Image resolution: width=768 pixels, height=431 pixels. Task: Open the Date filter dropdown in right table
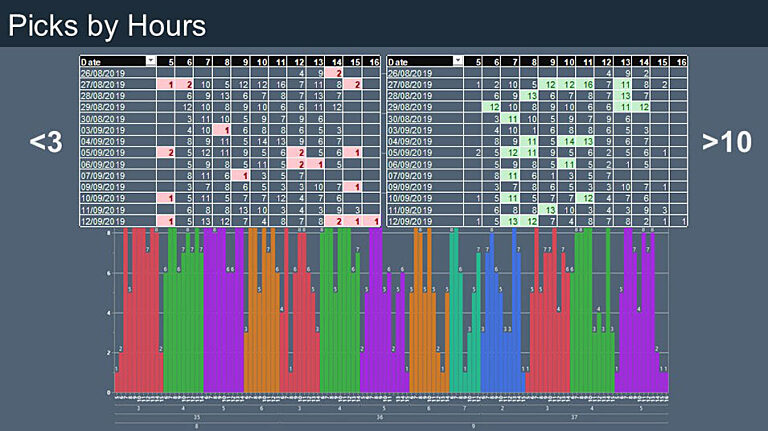tap(458, 61)
